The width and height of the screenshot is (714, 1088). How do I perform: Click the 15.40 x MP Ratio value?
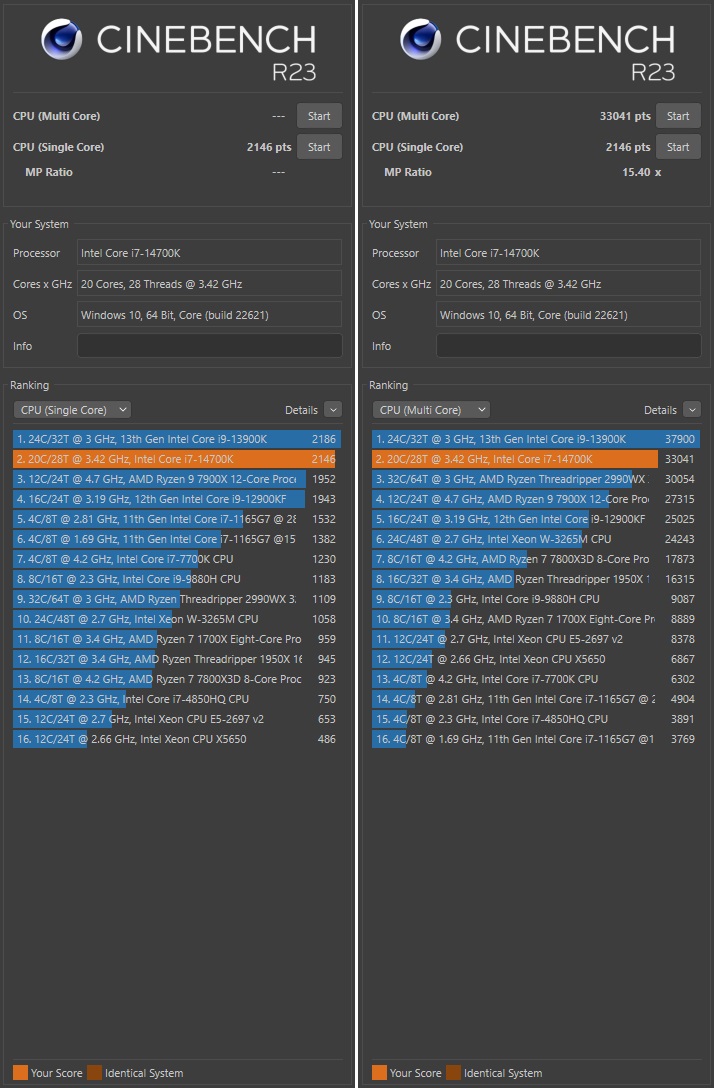click(641, 172)
